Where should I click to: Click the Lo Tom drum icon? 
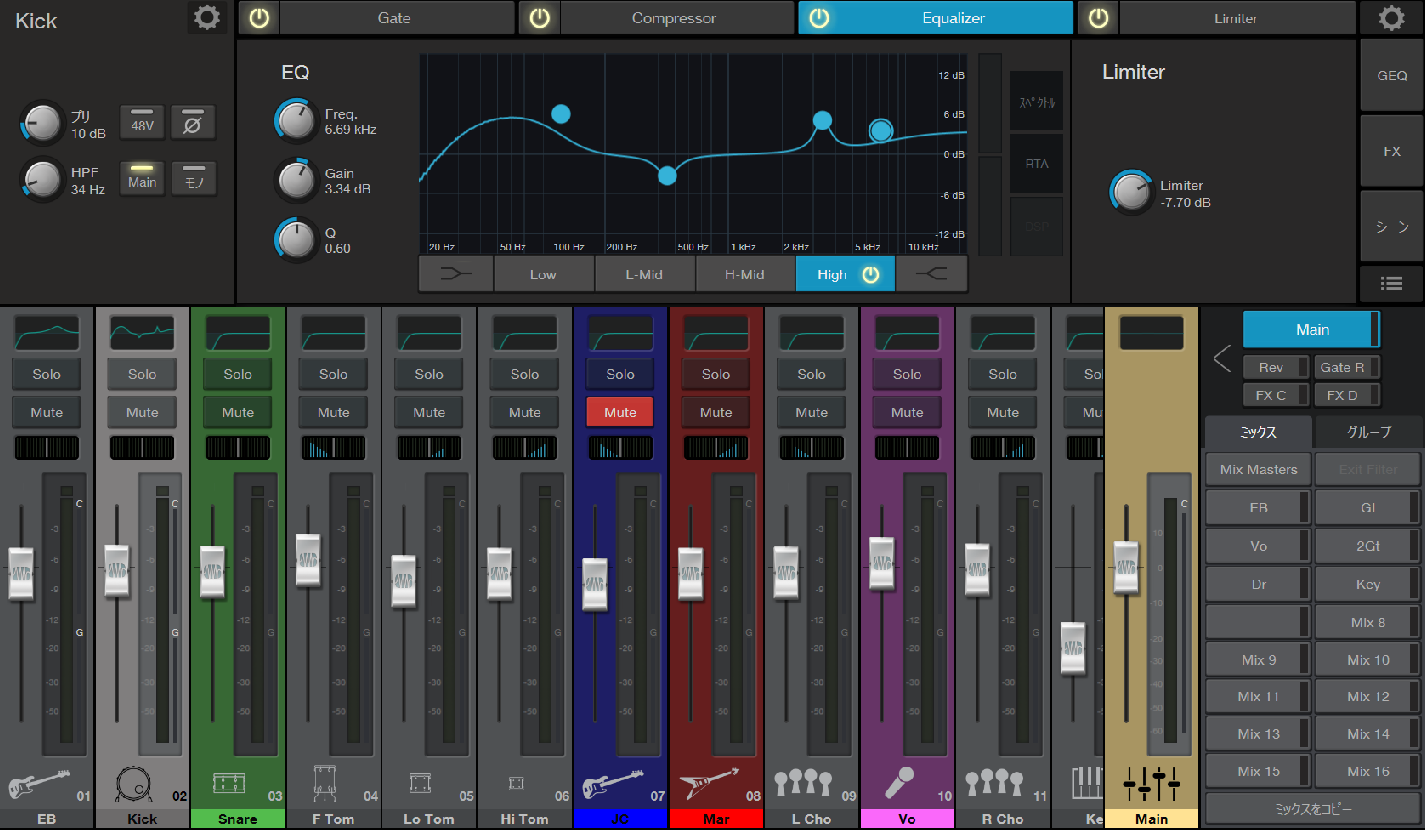pyautogui.click(x=420, y=782)
